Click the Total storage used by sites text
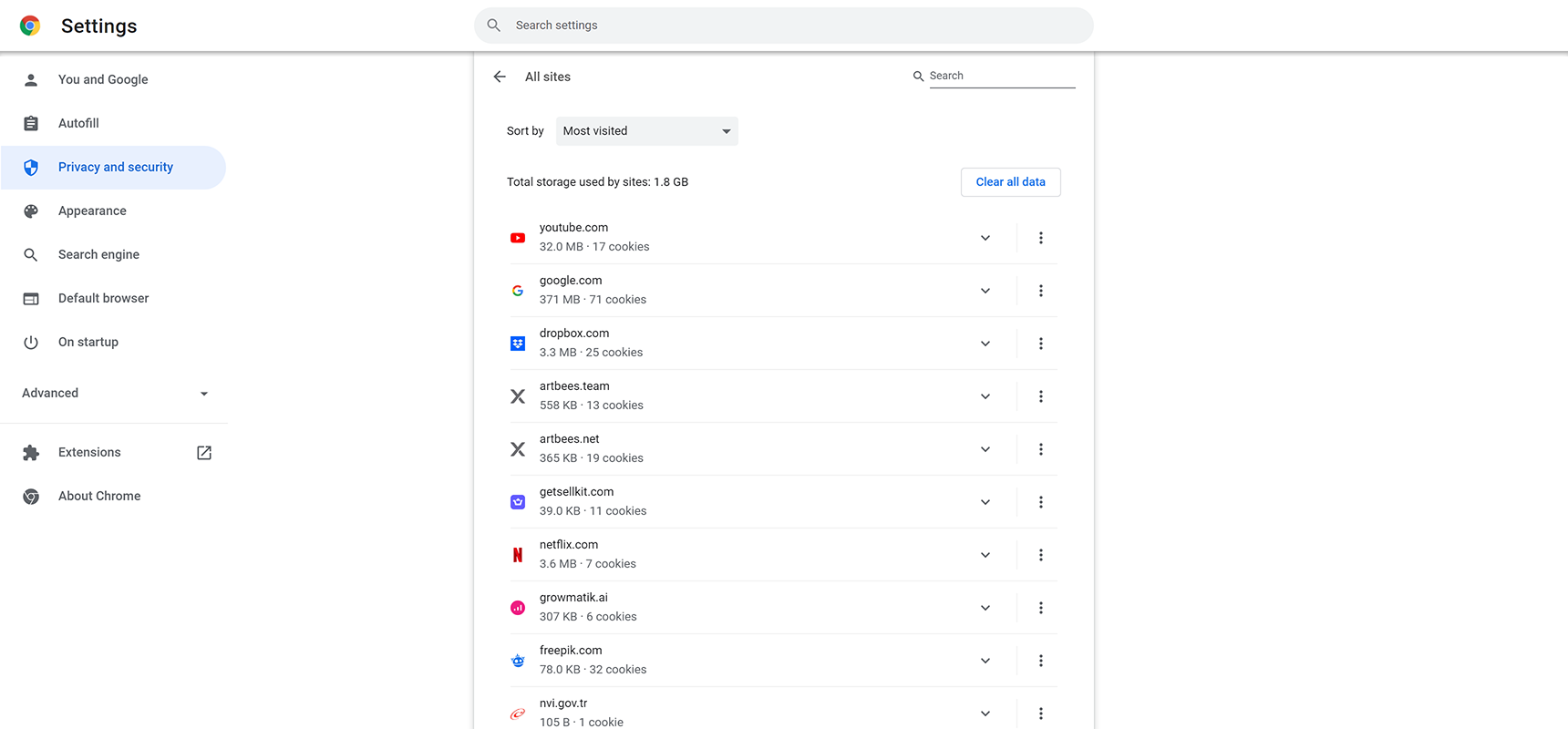The width and height of the screenshot is (1568, 729). pos(597,182)
